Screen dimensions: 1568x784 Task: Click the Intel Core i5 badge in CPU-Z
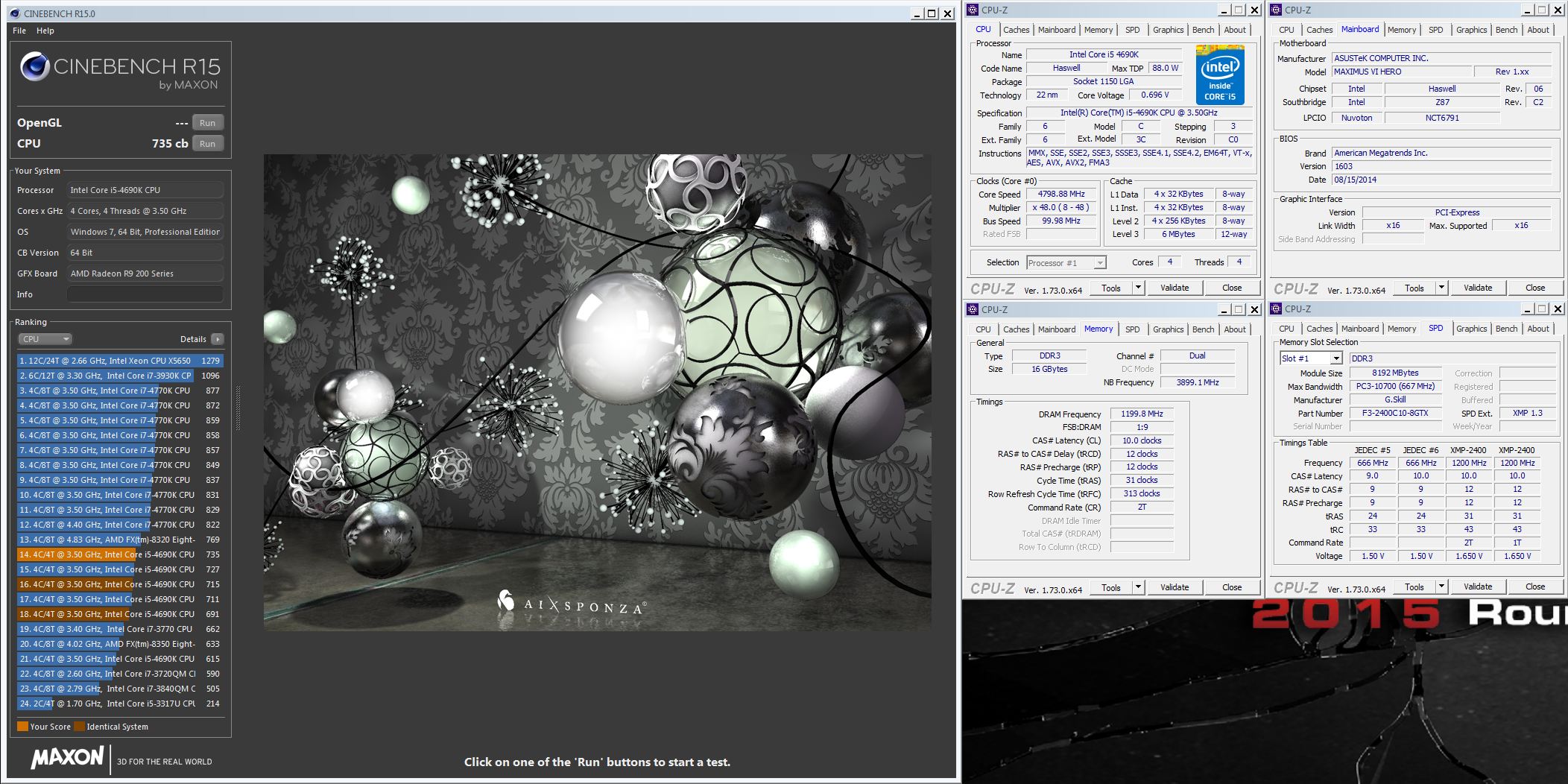pos(1220,75)
